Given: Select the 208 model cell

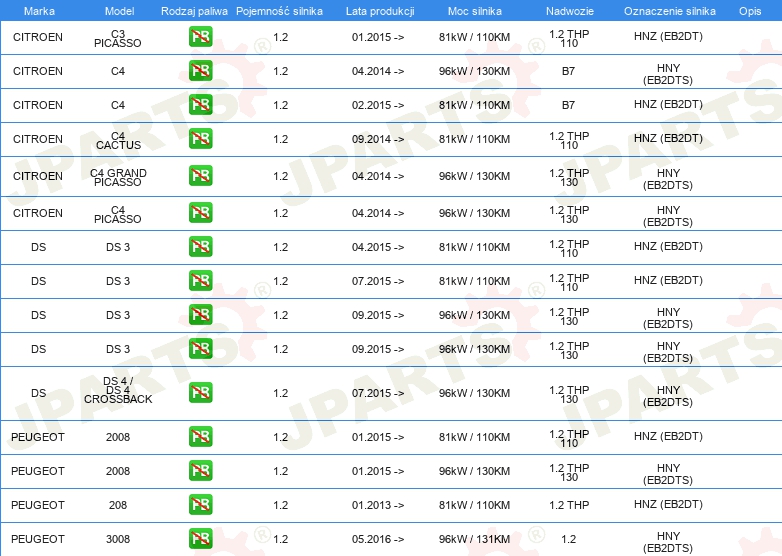Looking at the screenshot, I should pos(118,505).
